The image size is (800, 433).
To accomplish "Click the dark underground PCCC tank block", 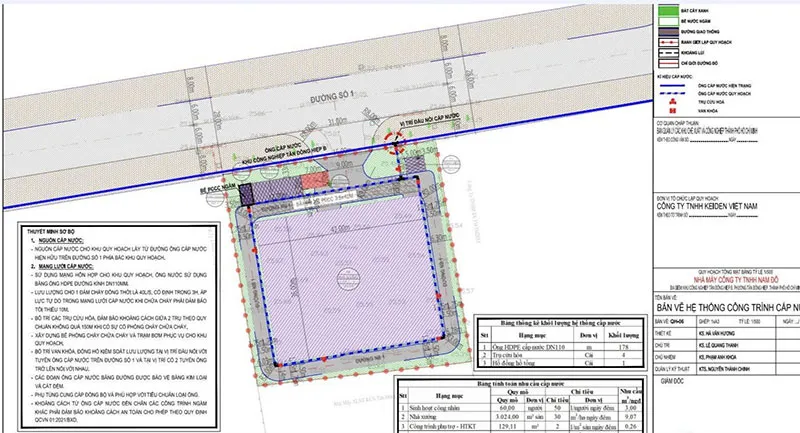I will click(x=246, y=195).
